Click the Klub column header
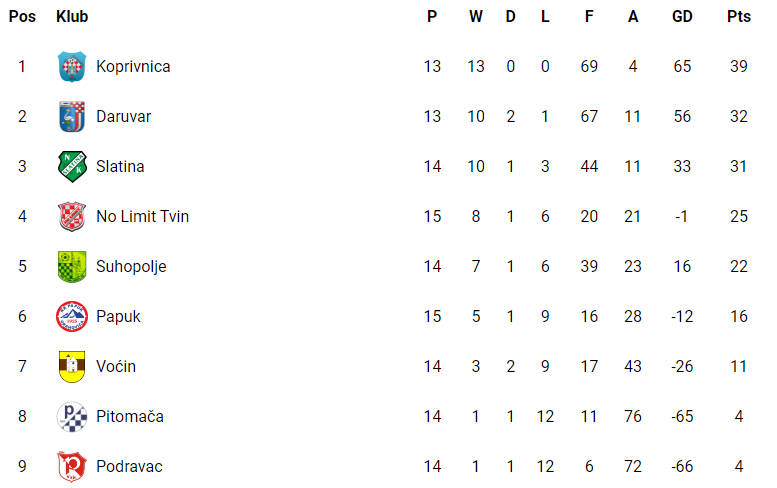 [x=72, y=16]
